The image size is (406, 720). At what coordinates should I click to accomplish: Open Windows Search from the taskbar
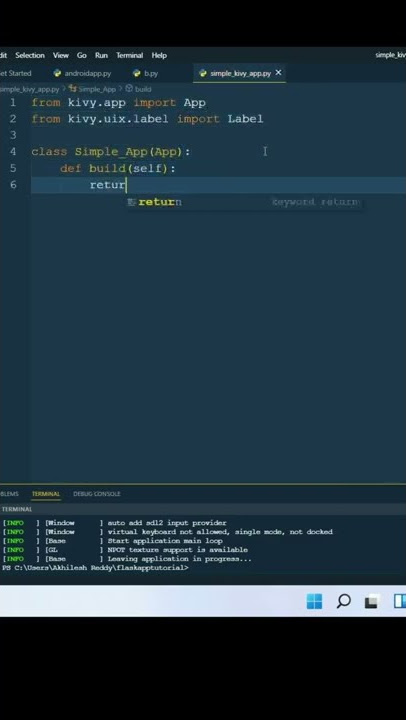pyautogui.click(x=344, y=601)
